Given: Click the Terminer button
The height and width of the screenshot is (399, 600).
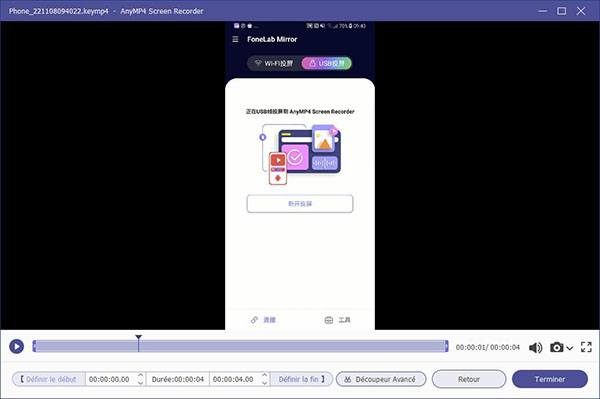Looking at the screenshot, I should [550, 379].
